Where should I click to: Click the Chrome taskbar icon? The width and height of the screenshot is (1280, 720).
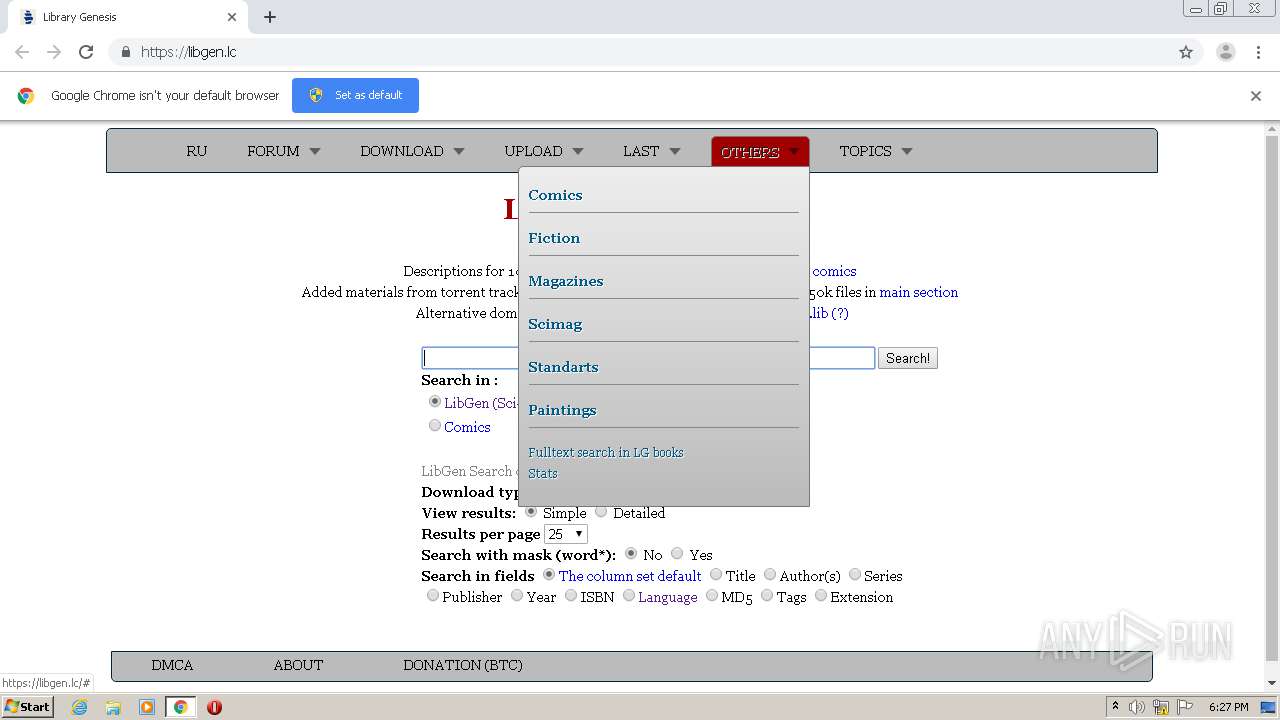point(181,707)
